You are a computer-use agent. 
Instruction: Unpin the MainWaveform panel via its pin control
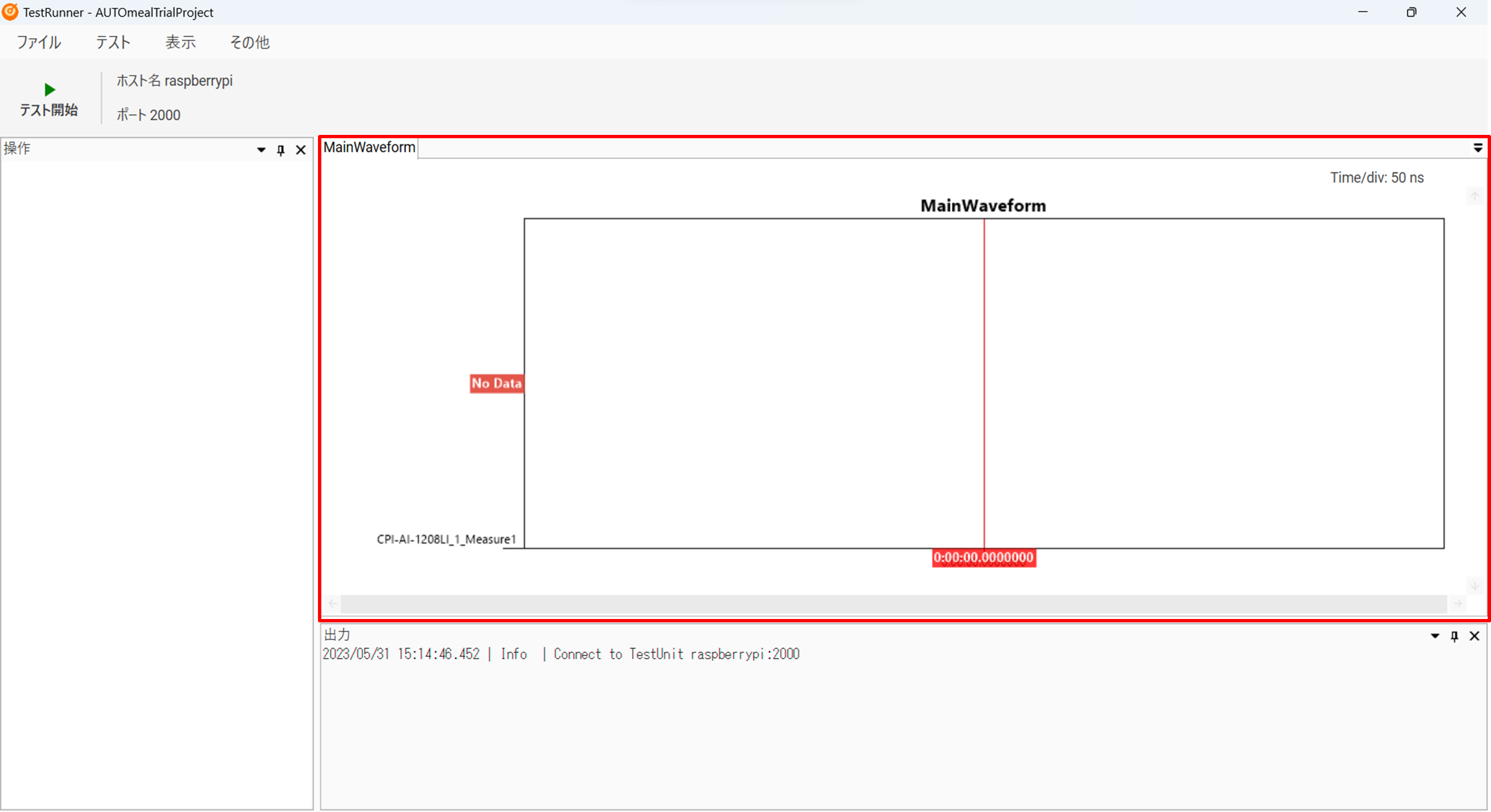(x=1477, y=148)
